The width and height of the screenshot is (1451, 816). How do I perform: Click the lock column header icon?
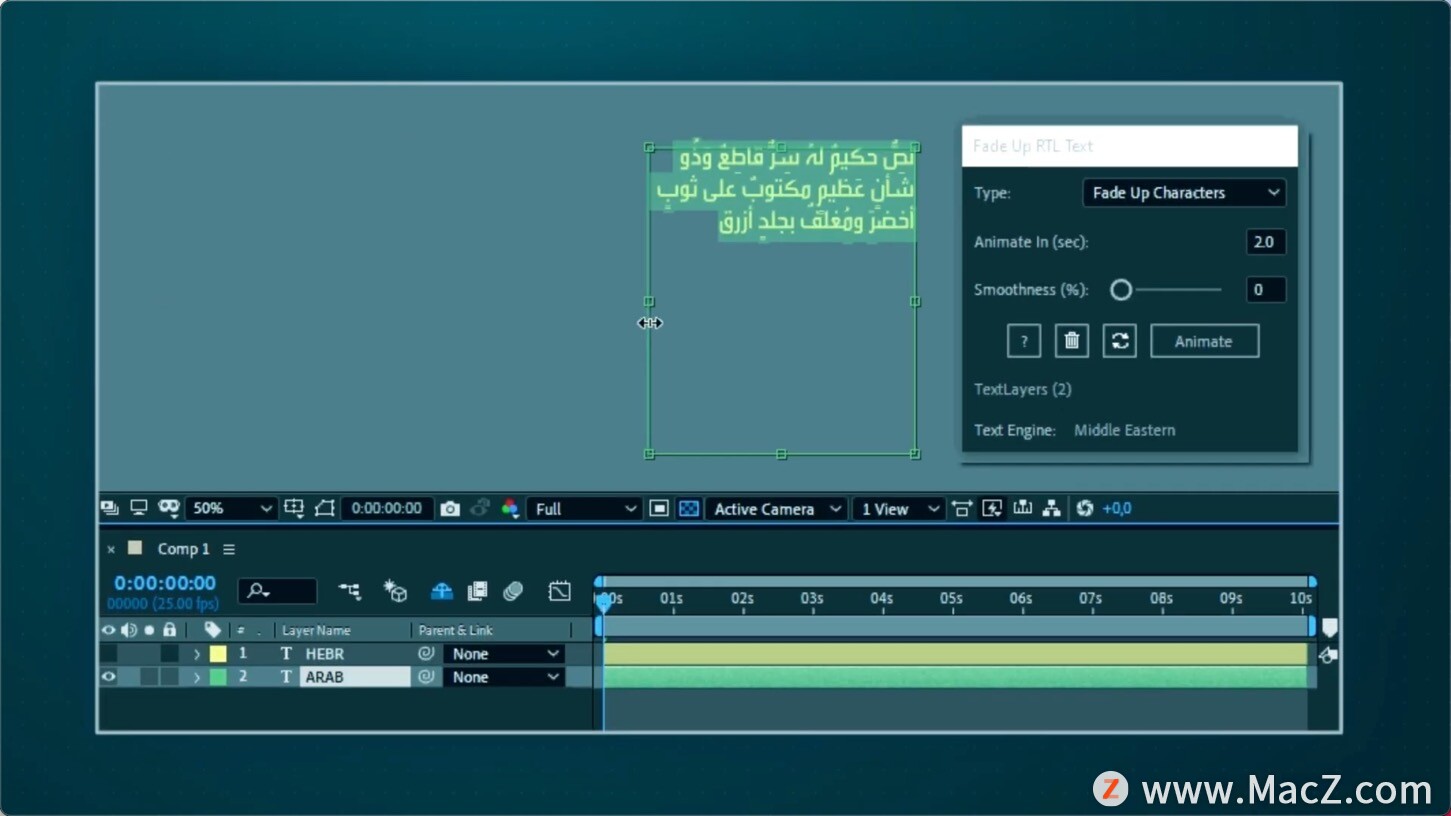pyautogui.click(x=170, y=630)
